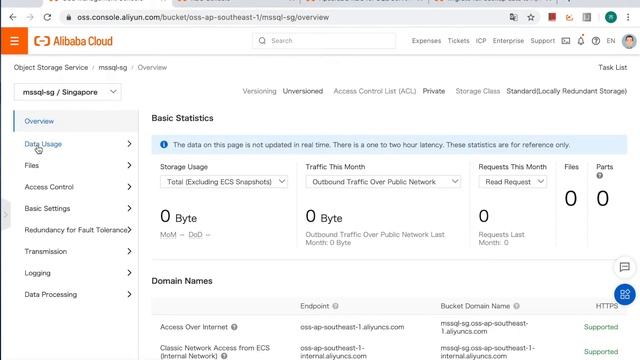
Task: Expand Redundancy for Fault Tolerance chevron
Action: pos(129,230)
